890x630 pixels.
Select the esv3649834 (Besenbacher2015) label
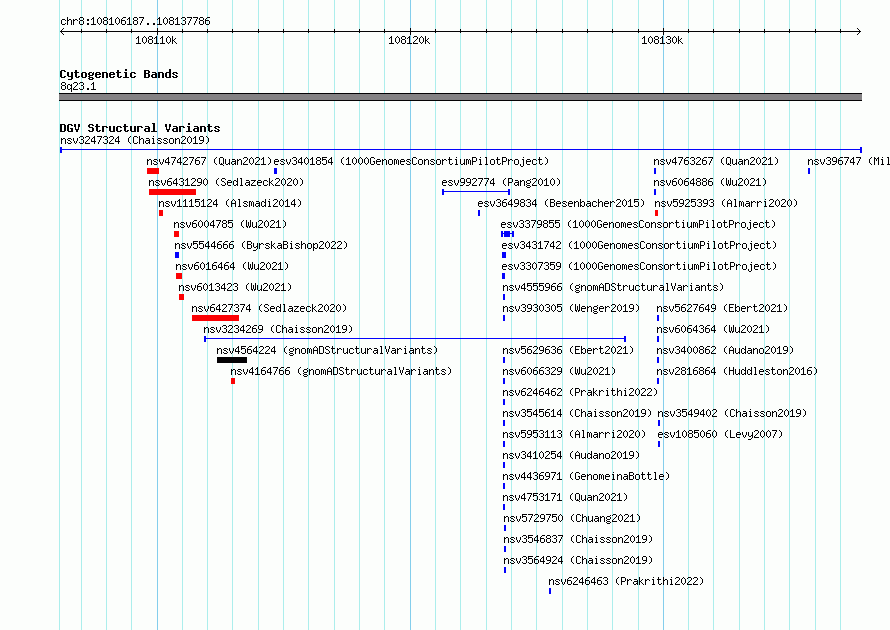pyautogui.click(x=561, y=203)
